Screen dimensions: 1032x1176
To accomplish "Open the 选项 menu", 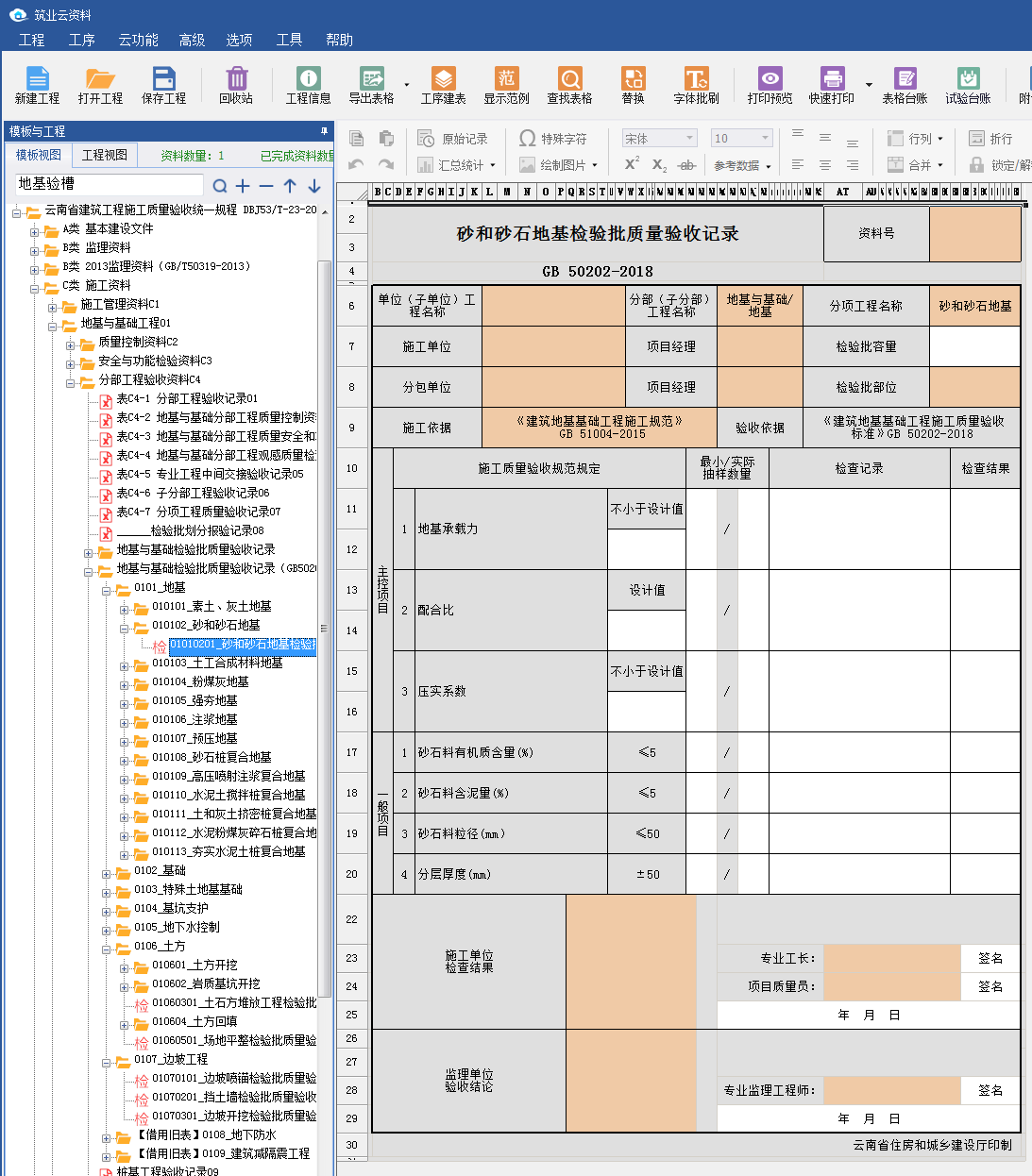I will click(x=240, y=40).
